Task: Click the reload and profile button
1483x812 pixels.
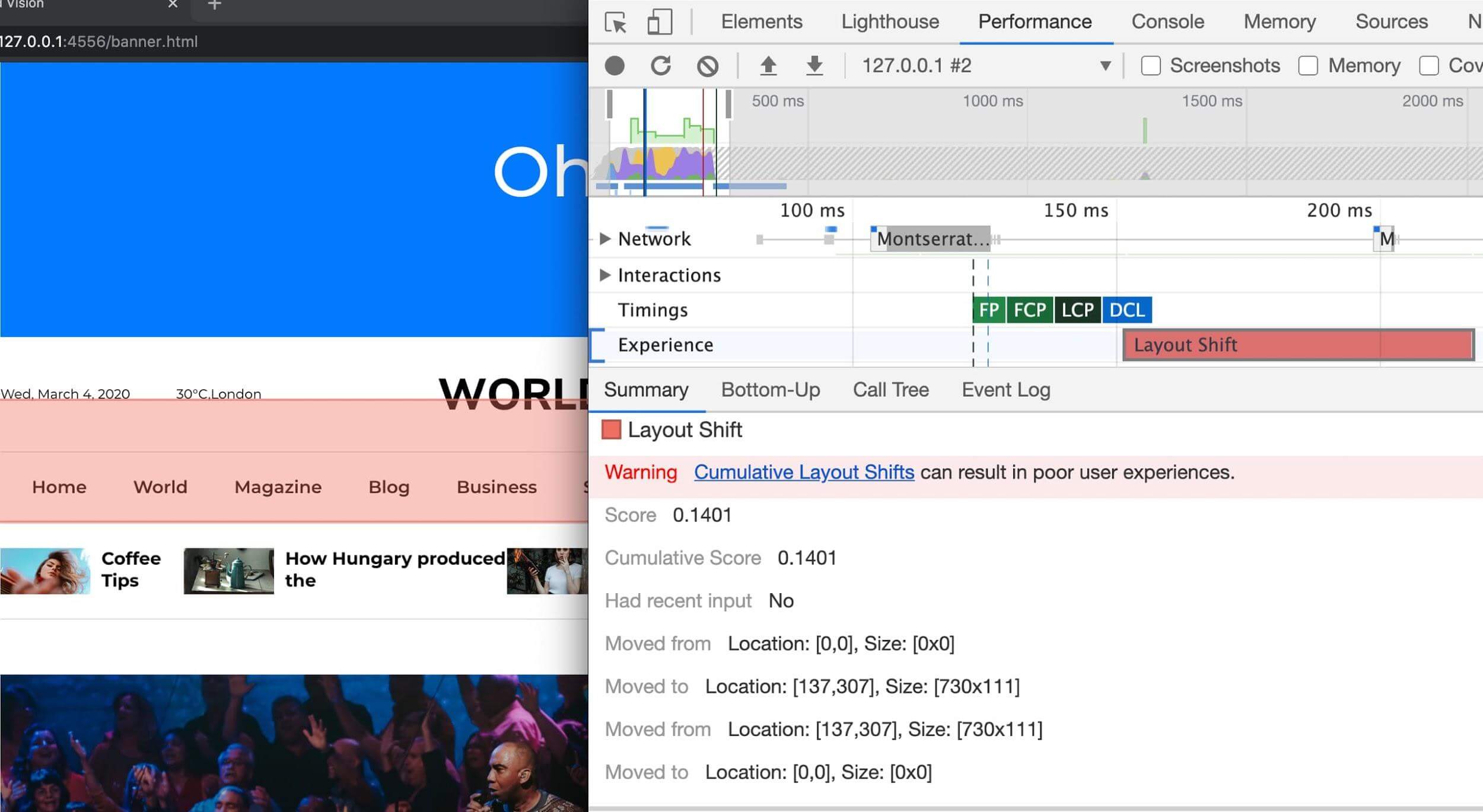Action: pos(661,66)
